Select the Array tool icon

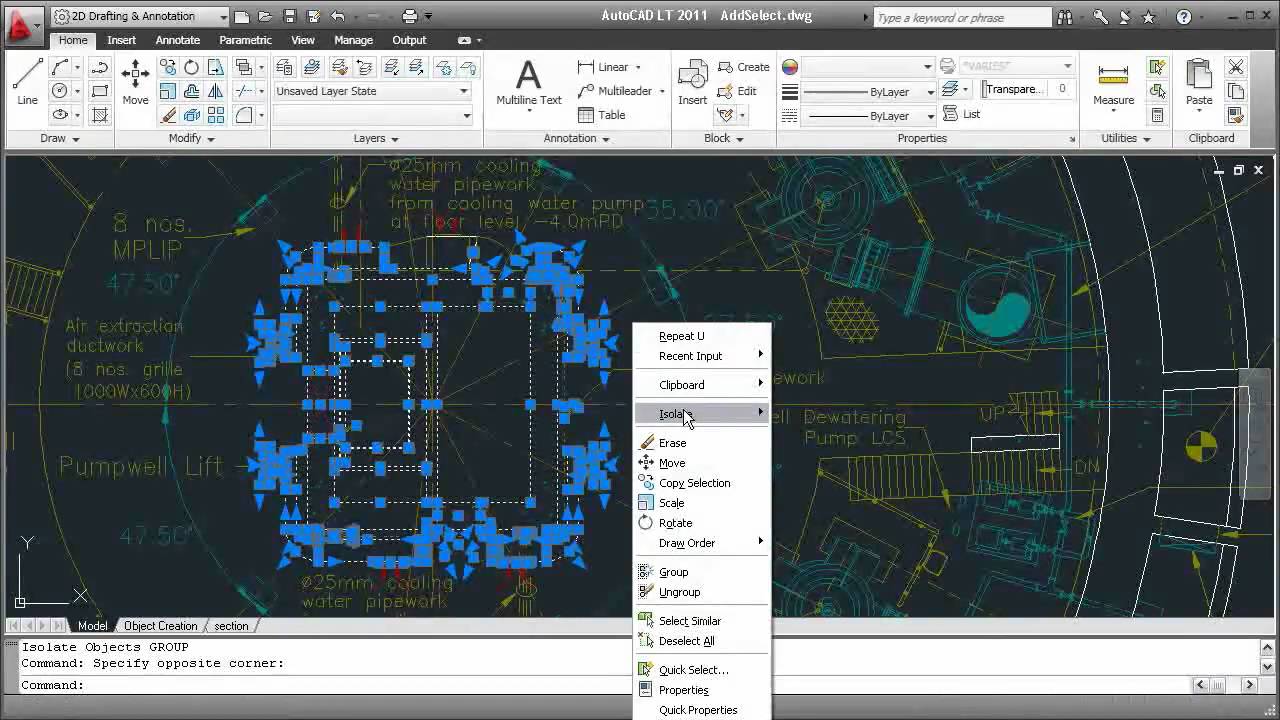click(216, 115)
